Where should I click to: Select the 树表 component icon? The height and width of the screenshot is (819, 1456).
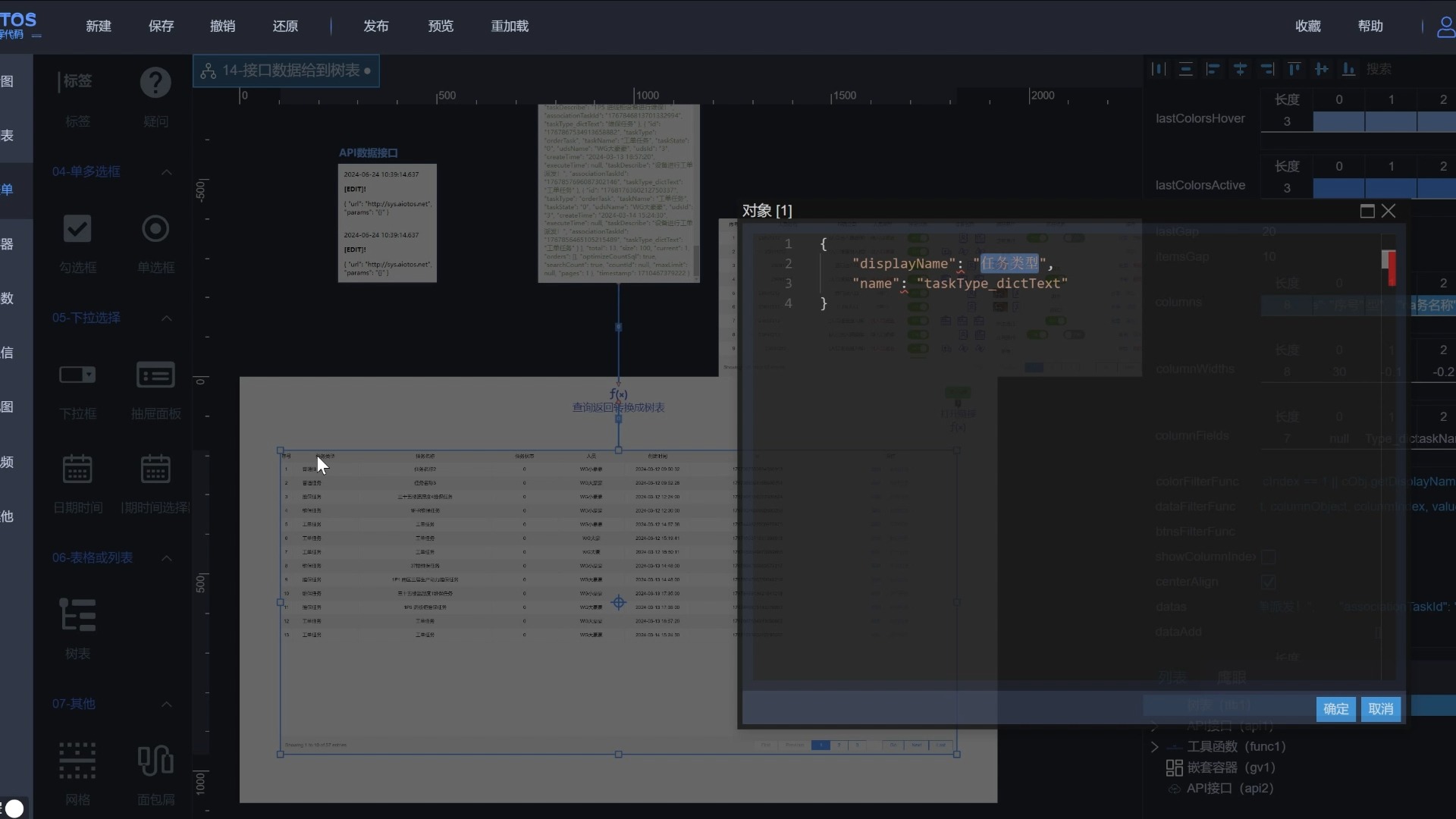pos(77,614)
